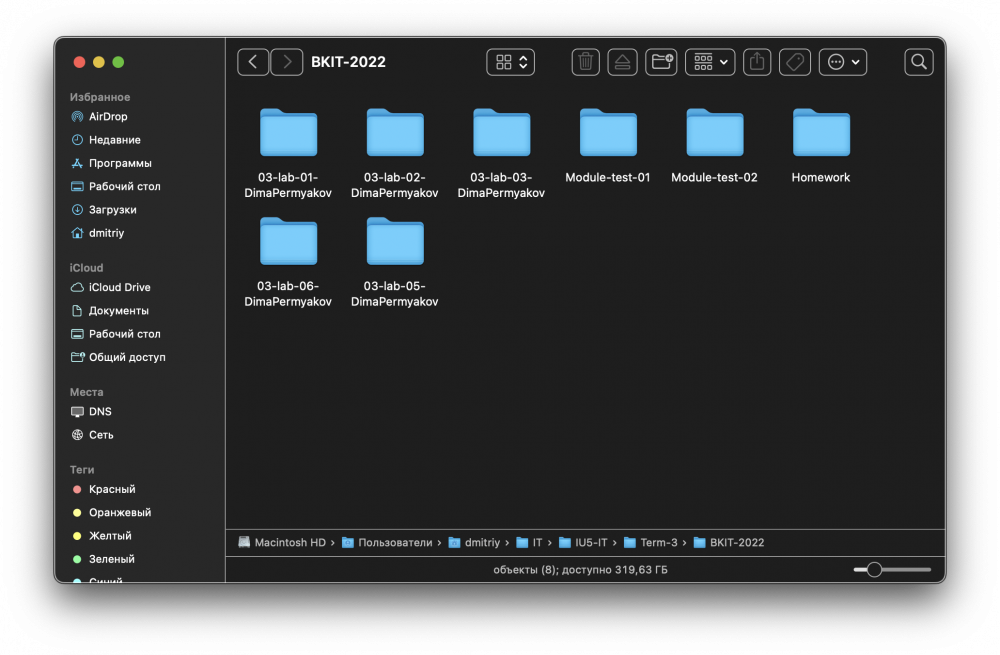Create new folder with toolbar icon
The image size is (1000, 655).
pyautogui.click(x=661, y=62)
